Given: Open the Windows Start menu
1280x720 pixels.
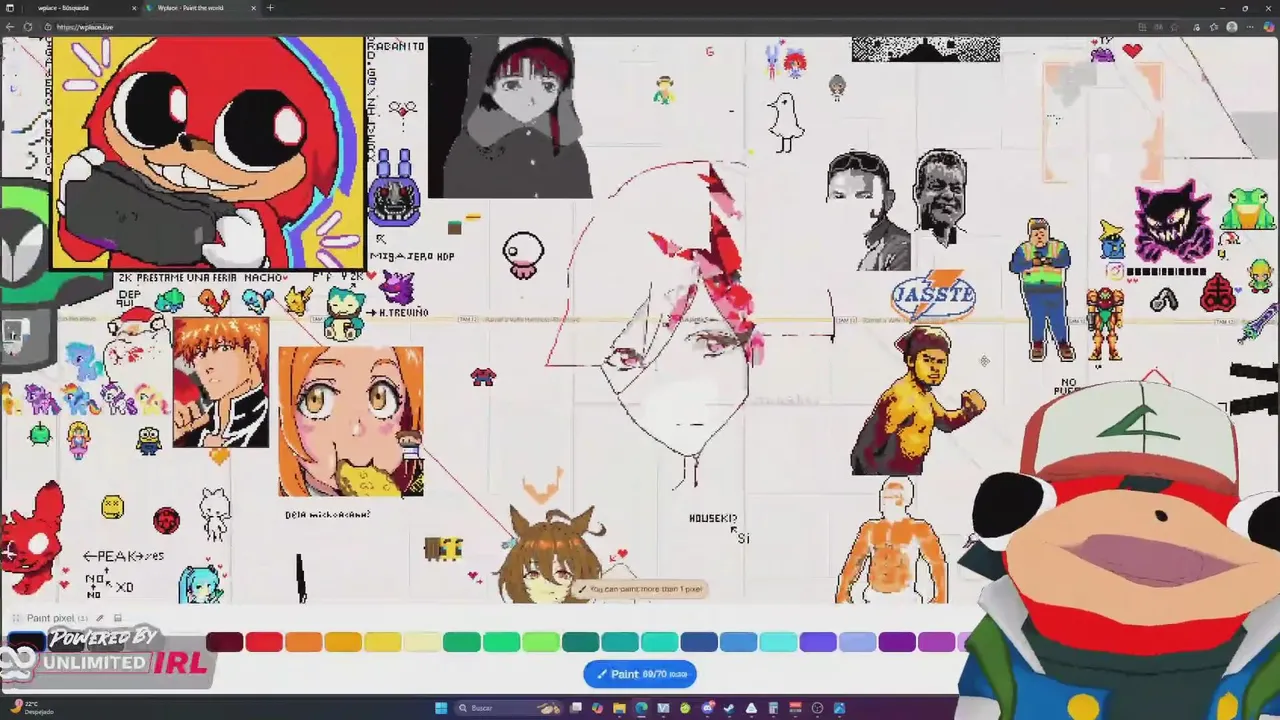Looking at the screenshot, I should coord(441,708).
